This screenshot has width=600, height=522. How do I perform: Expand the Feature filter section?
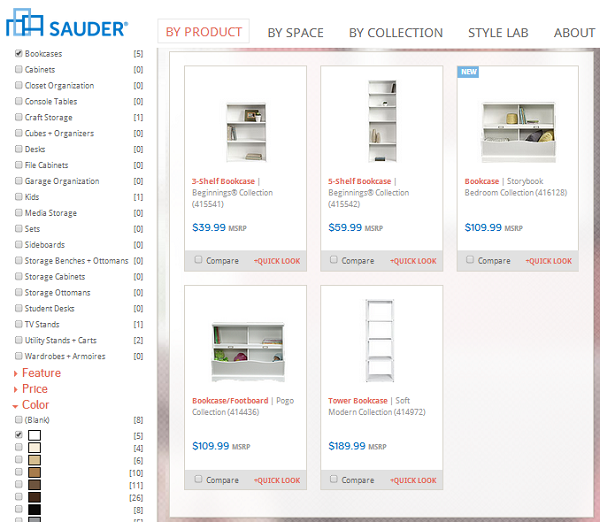coord(41,373)
